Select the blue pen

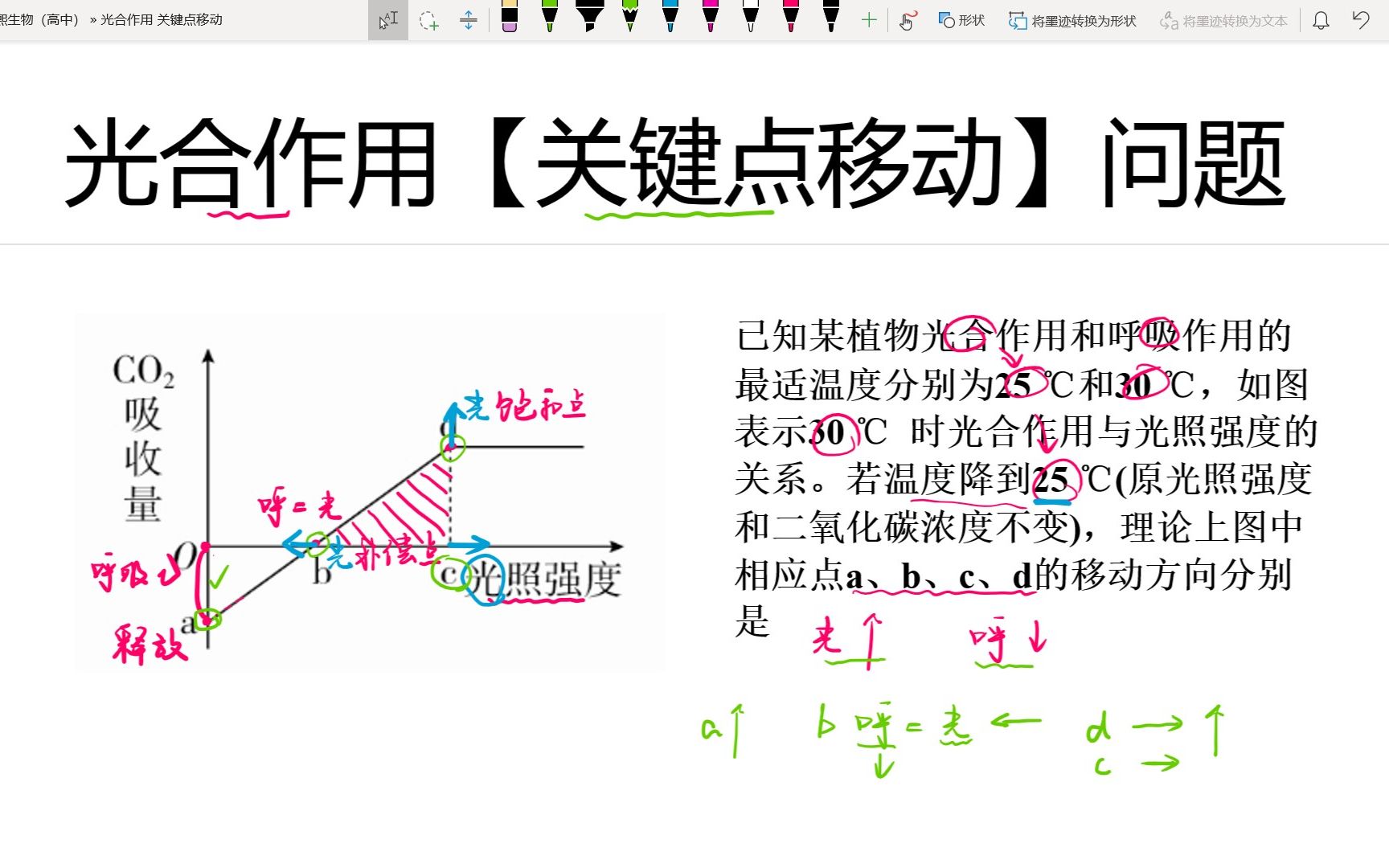670,16
